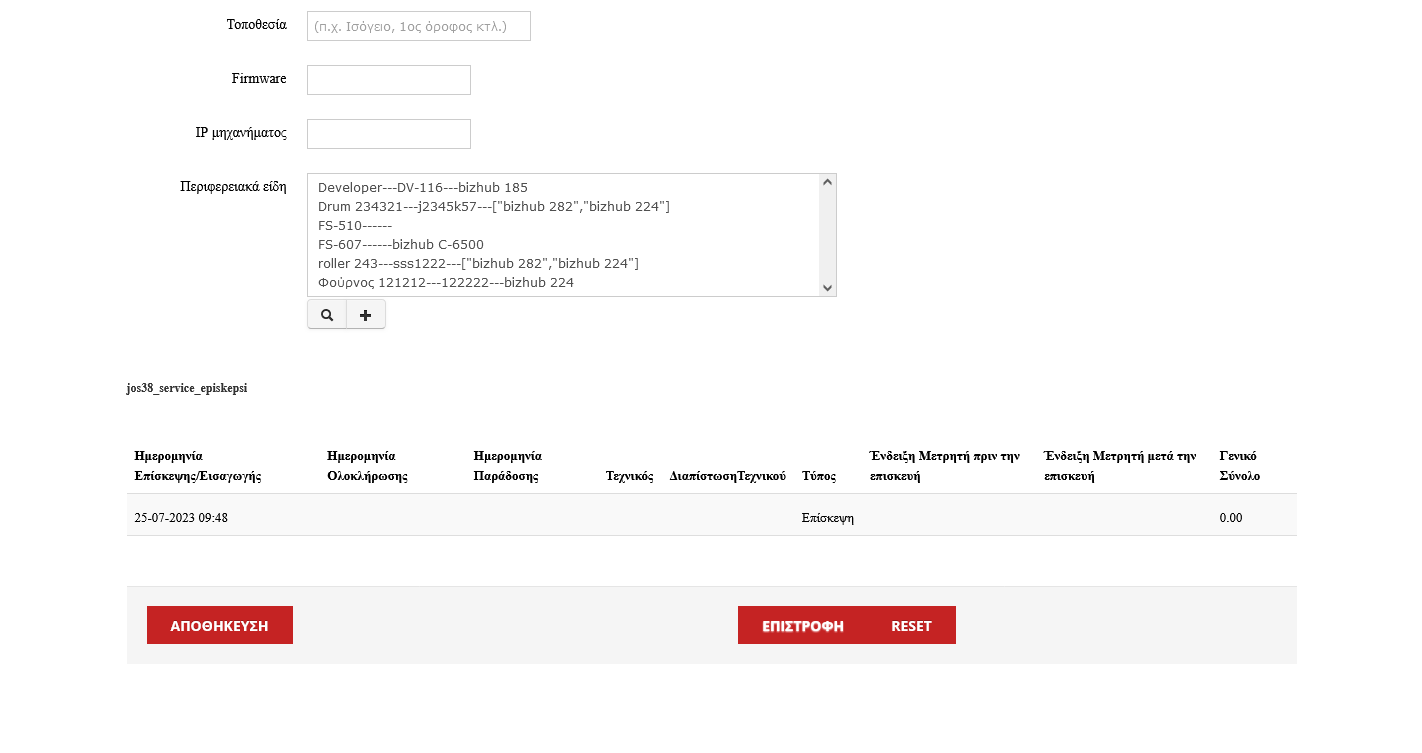Select Developer---DV-116---bizhub 185 list entry
Screen dimensions: 1422x753
(x=422, y=188)
